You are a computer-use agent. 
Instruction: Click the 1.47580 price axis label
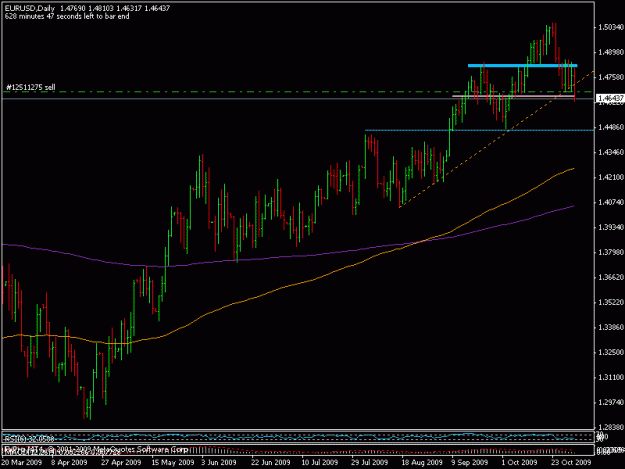[611, 77]
